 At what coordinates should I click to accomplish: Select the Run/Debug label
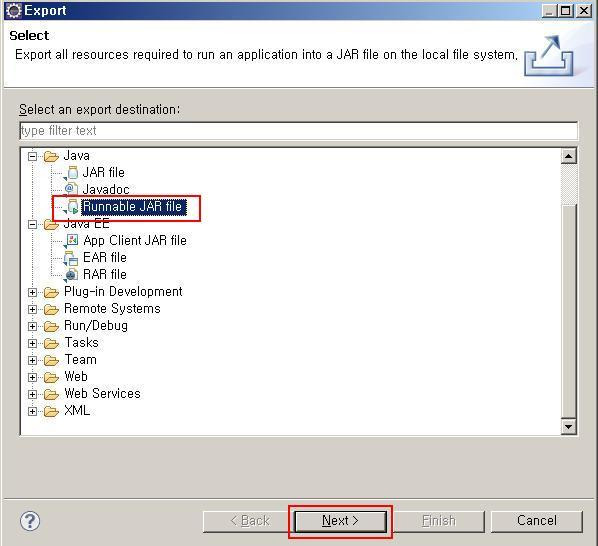pyautogui.click(x=96, y=326)
